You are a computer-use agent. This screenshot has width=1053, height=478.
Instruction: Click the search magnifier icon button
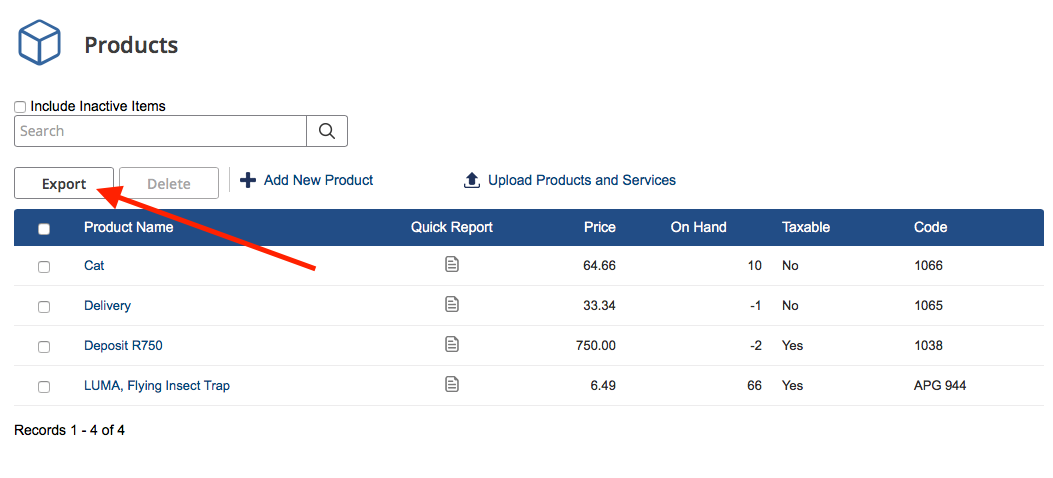click(326, 131)
